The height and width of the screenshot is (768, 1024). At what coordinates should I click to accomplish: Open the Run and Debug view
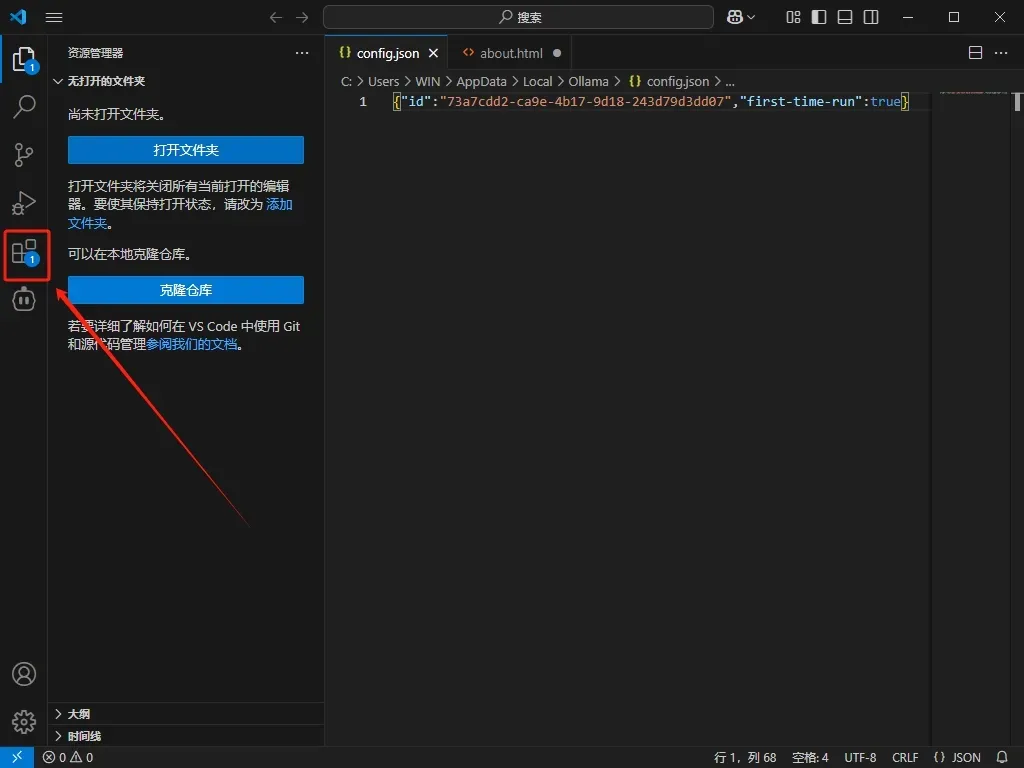(24, 203)
